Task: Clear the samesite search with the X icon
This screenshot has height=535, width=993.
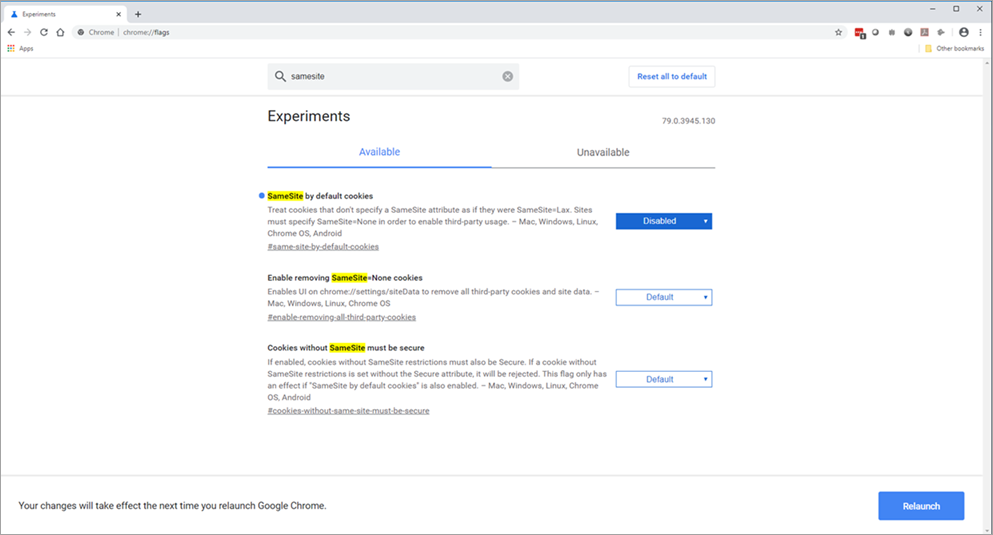Action: pyautogui.click(x=507, y=77)
